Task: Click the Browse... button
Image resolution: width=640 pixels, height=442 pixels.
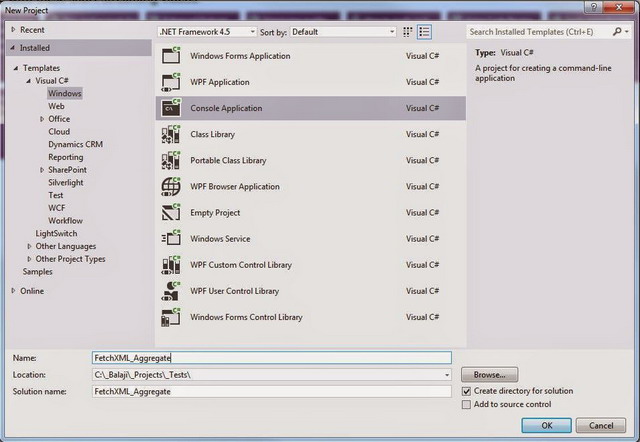Action: point(489,375)
